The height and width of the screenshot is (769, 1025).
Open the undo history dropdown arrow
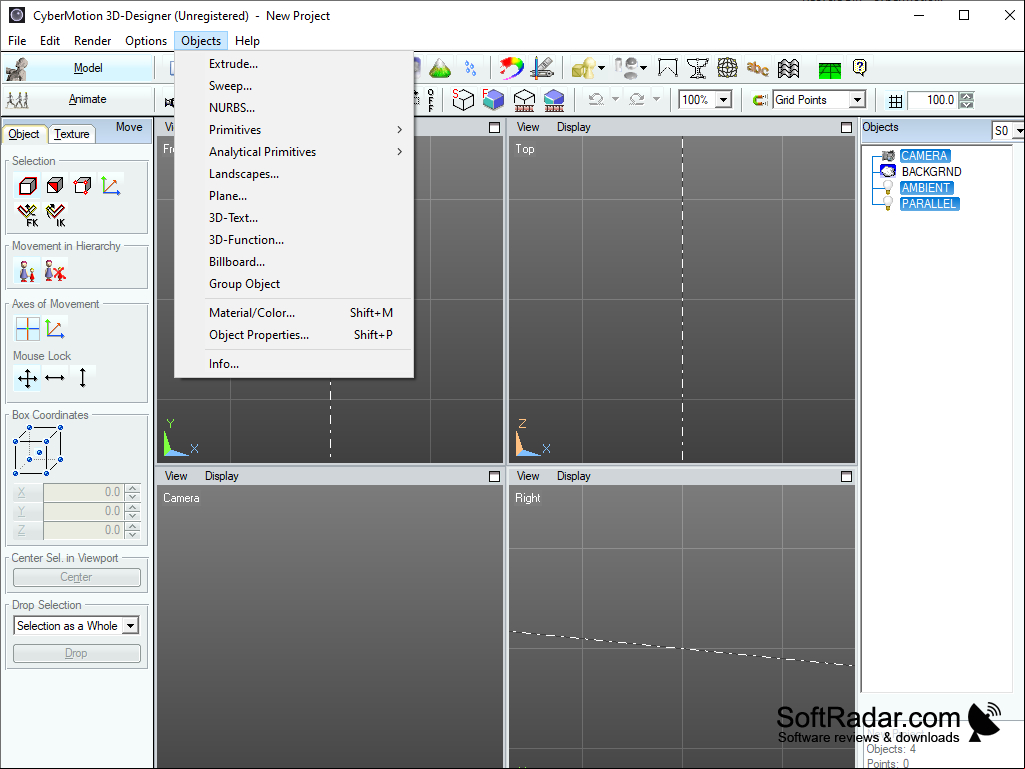point(615,99)
